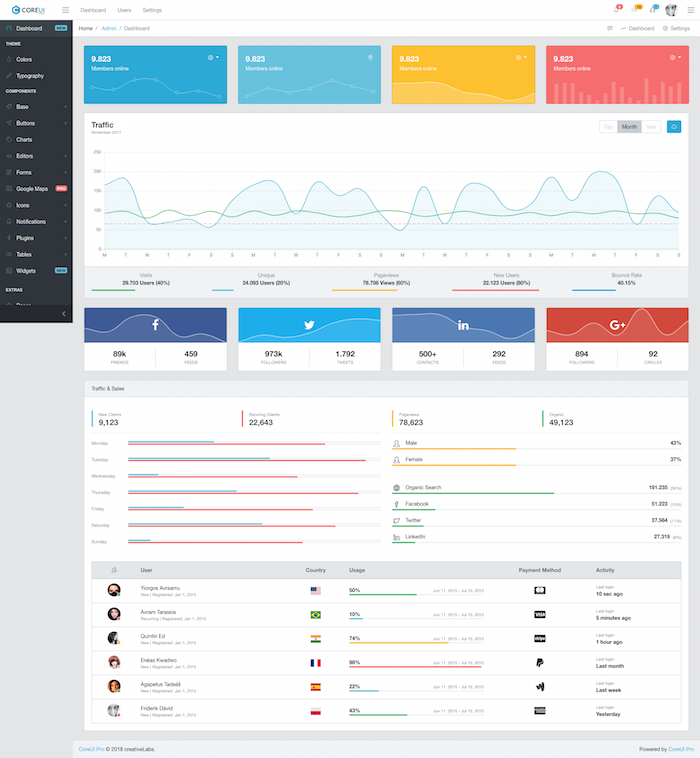Click the Google Plus icon card
Viewport: 700px width, 758px height.
click(617, 325)
